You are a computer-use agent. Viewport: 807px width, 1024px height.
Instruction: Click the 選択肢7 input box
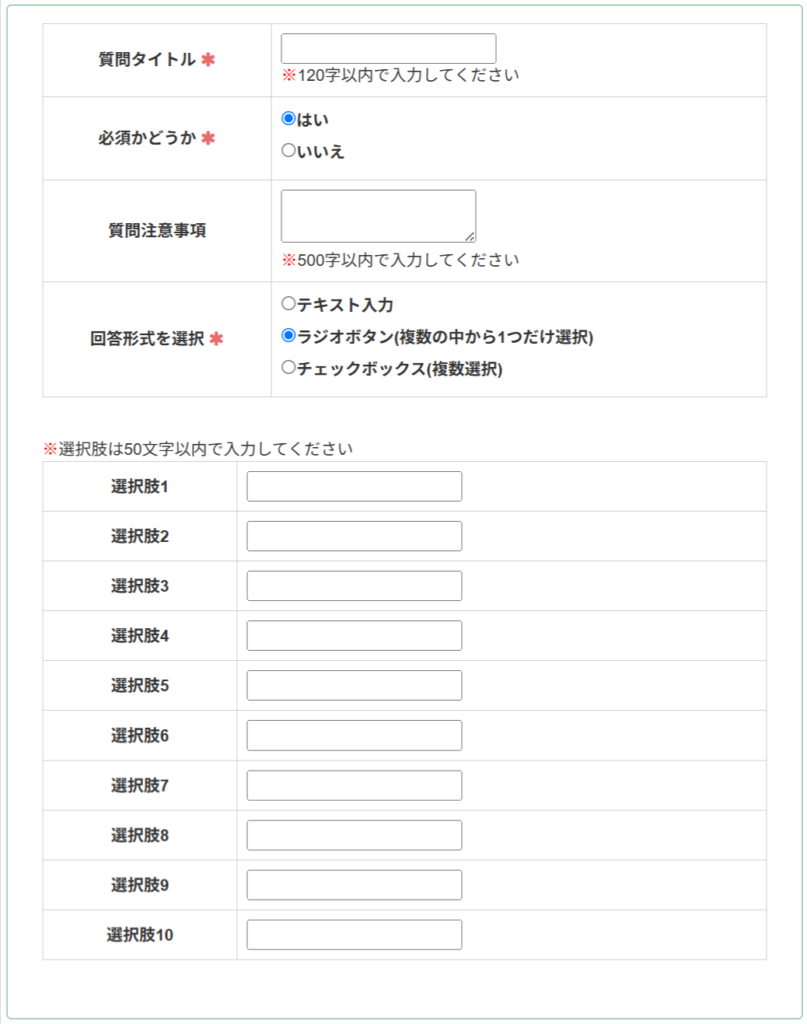pyautogui.click(x=355, y=786)
